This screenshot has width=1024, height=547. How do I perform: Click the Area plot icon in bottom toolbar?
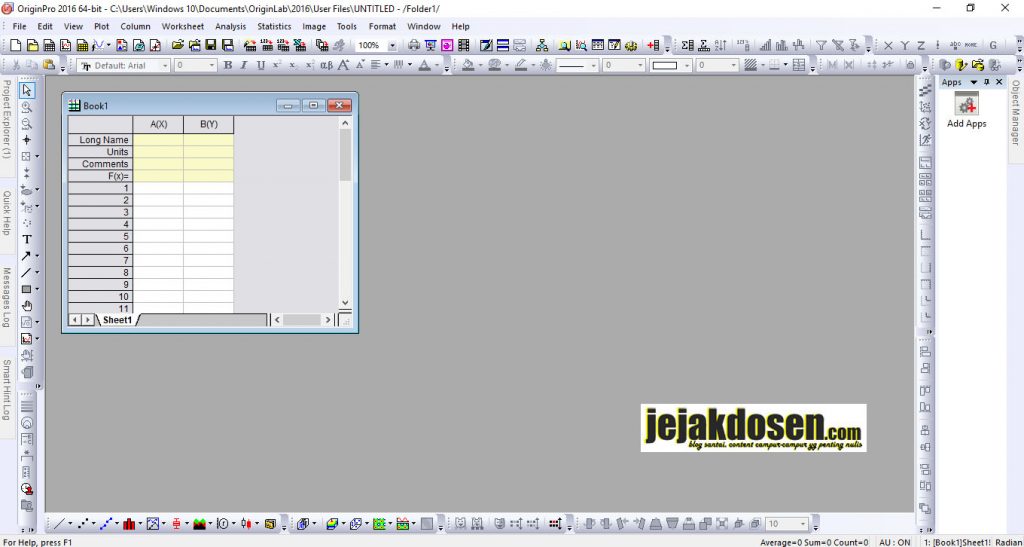click(200, 524)
